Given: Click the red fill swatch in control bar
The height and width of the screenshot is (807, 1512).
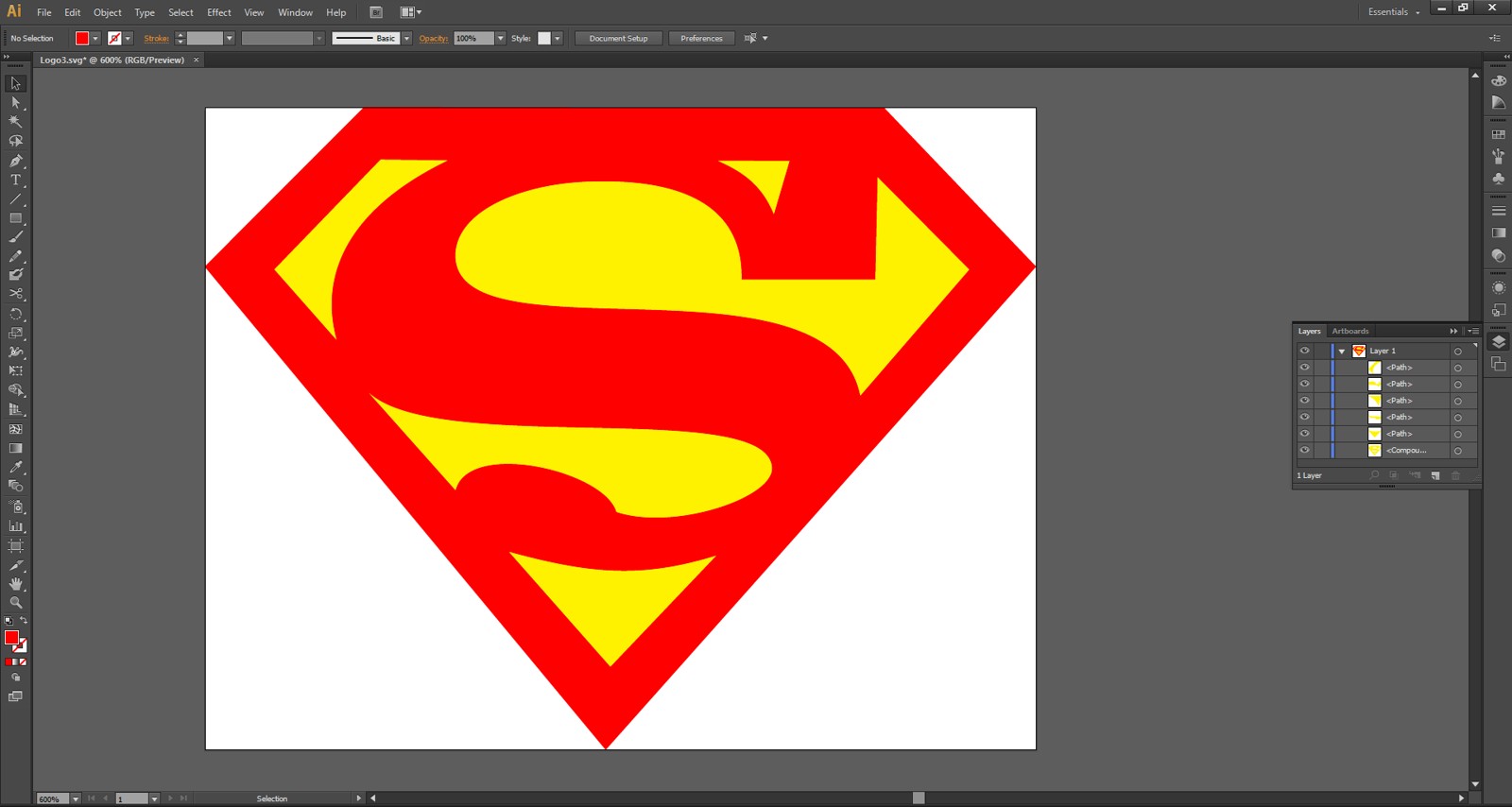Looking at the screenshot, I should (x=82, y=39).
